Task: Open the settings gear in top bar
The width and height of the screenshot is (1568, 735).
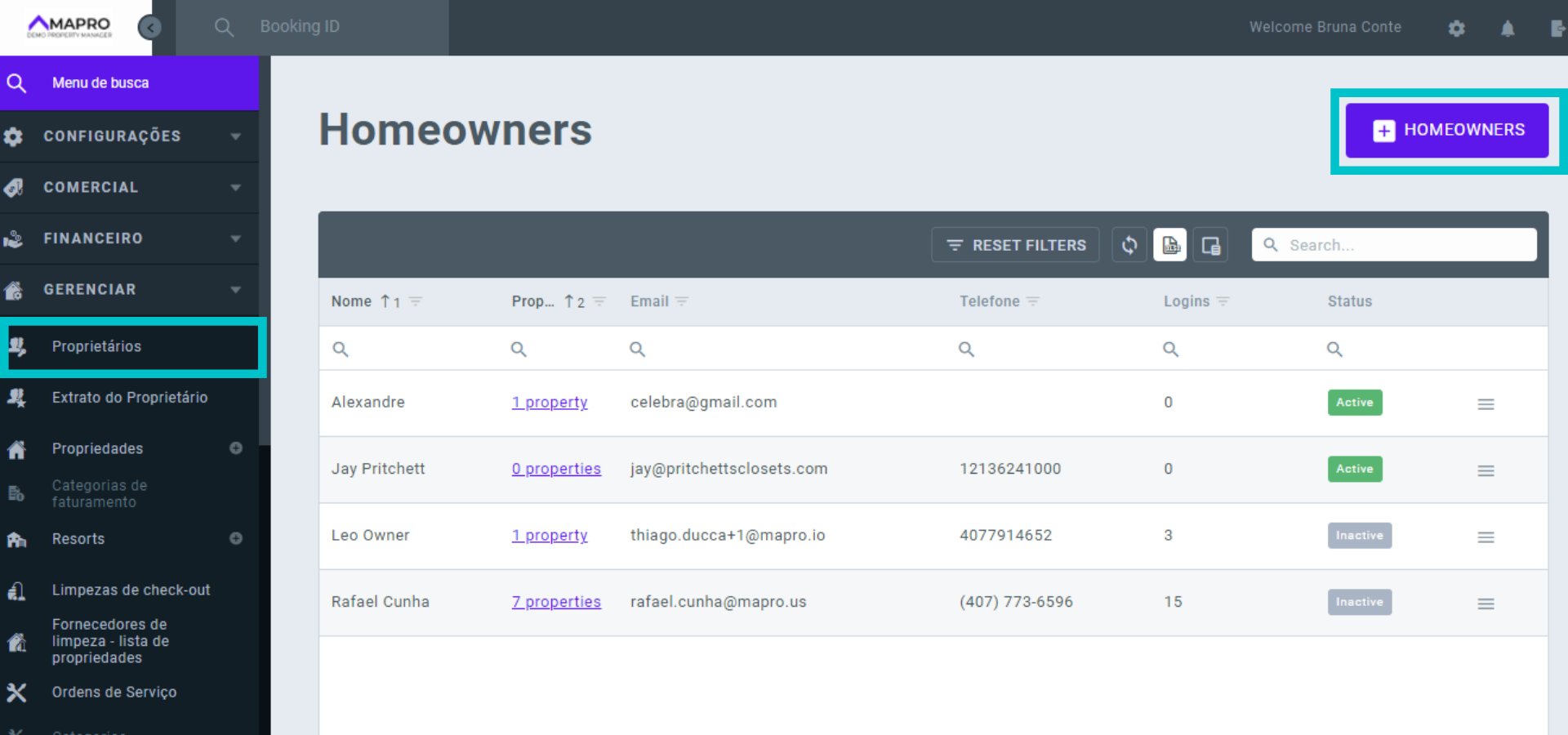Action: [1456, 29]
